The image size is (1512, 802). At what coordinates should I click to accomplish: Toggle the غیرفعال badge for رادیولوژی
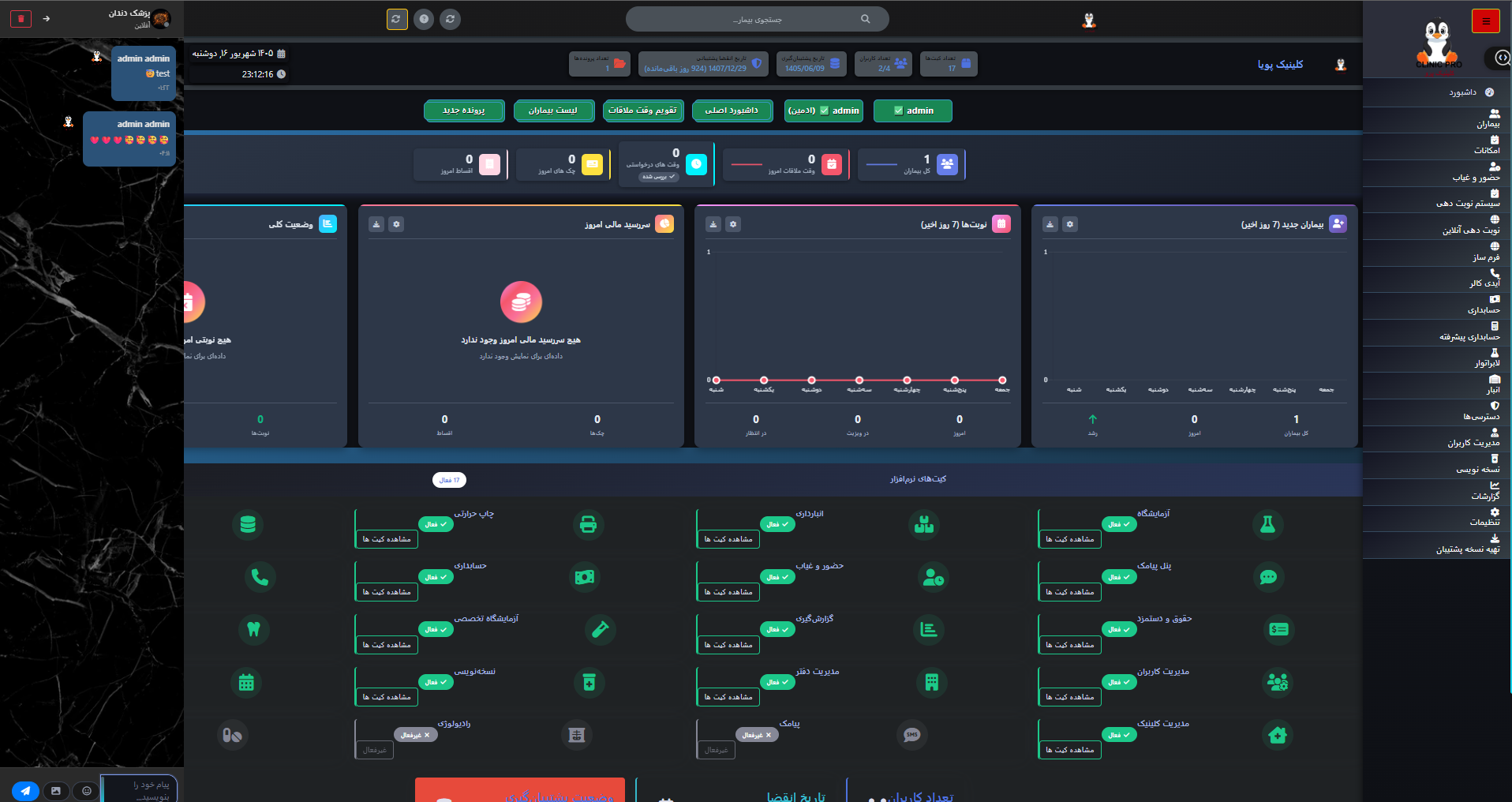pyautogui.click(x=415, y=735)
